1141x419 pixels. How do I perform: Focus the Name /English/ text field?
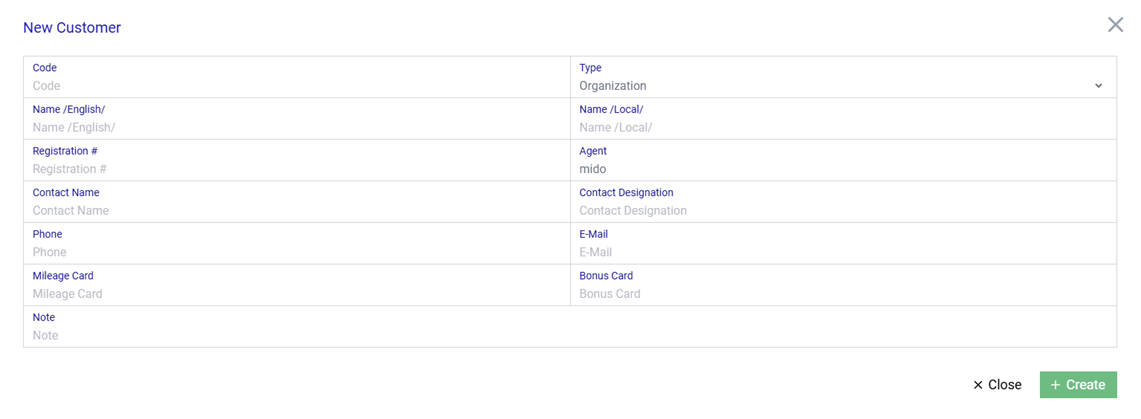click(296, 128)
